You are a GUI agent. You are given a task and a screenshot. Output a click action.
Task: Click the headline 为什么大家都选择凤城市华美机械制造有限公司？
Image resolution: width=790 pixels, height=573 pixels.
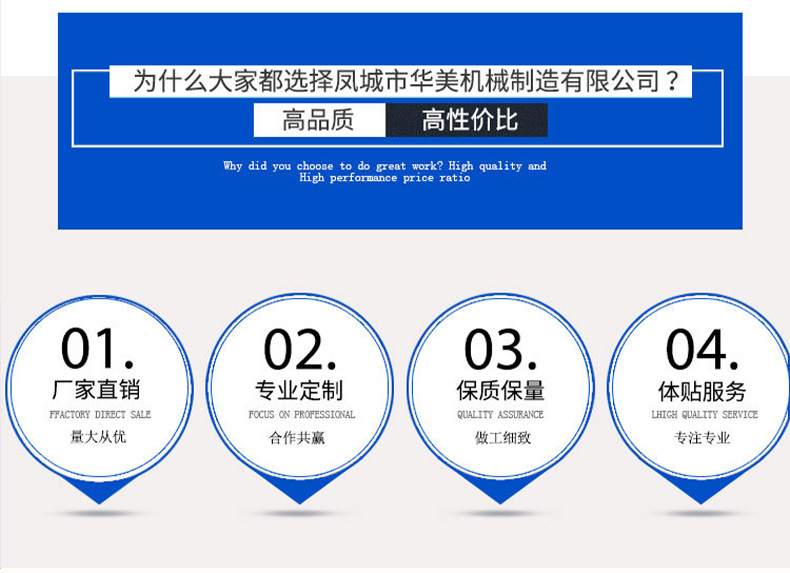(407, 81)
